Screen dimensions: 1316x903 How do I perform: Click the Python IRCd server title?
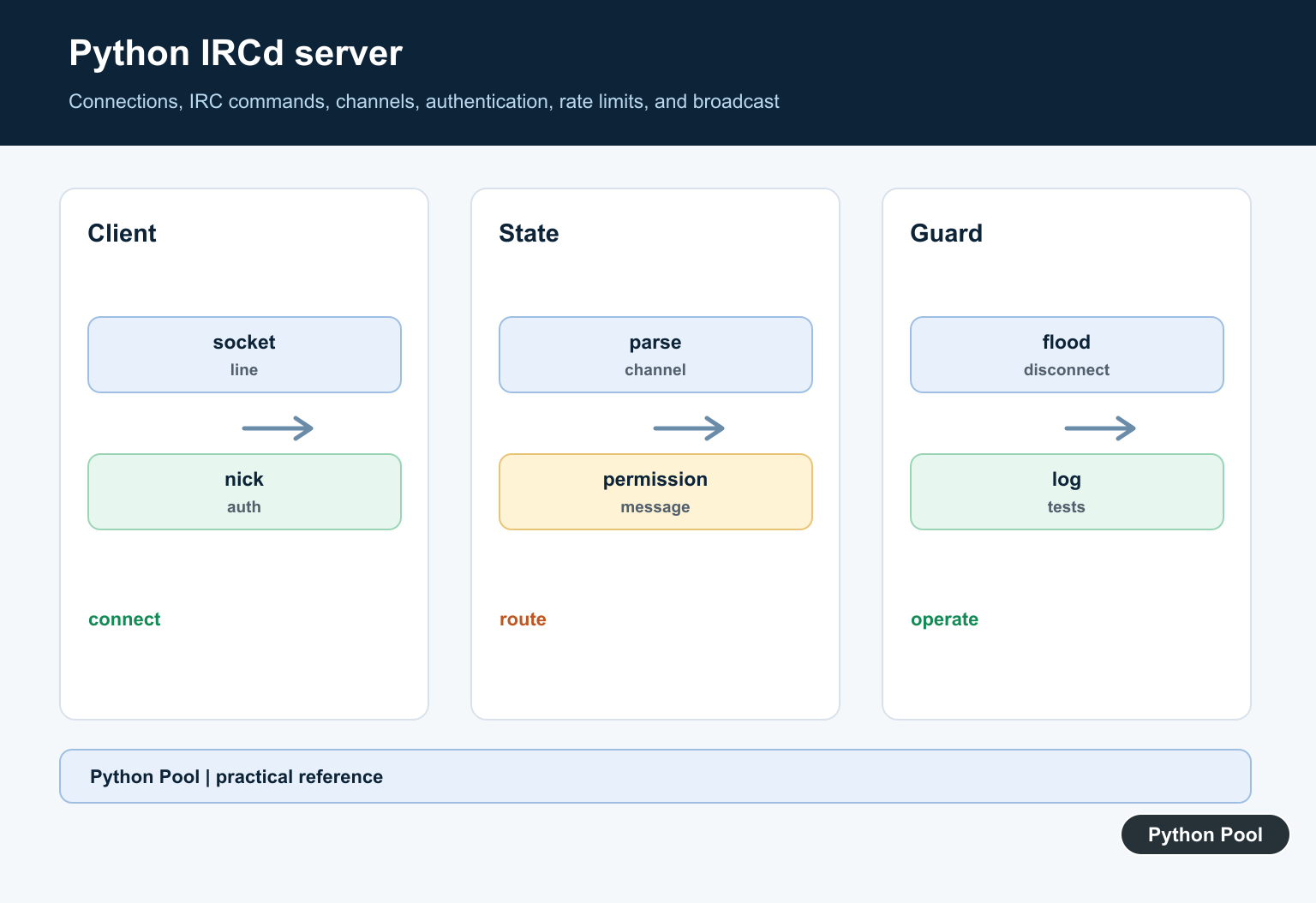click(x=236, y=53)
